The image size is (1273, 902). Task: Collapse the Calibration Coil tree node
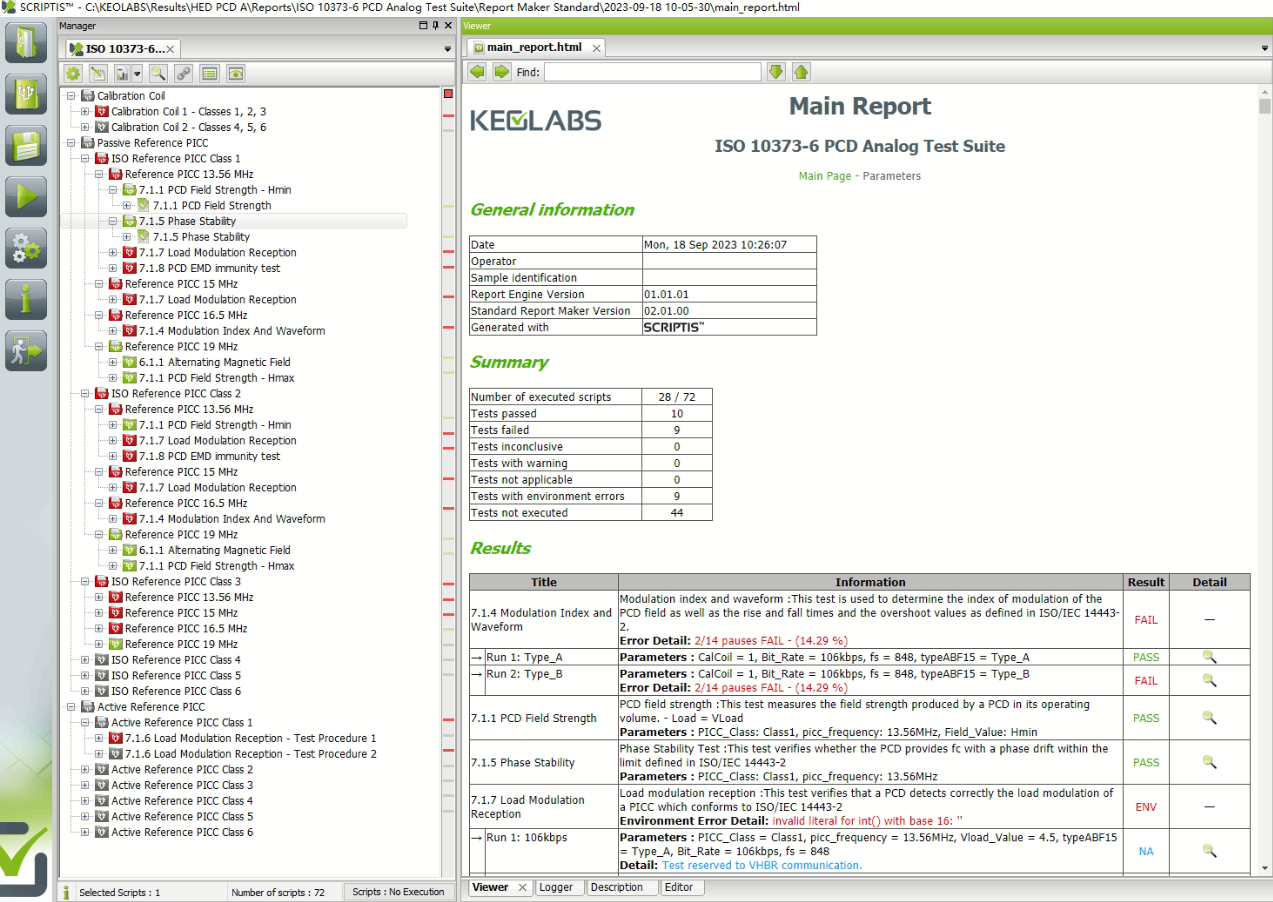click(71, 96)
